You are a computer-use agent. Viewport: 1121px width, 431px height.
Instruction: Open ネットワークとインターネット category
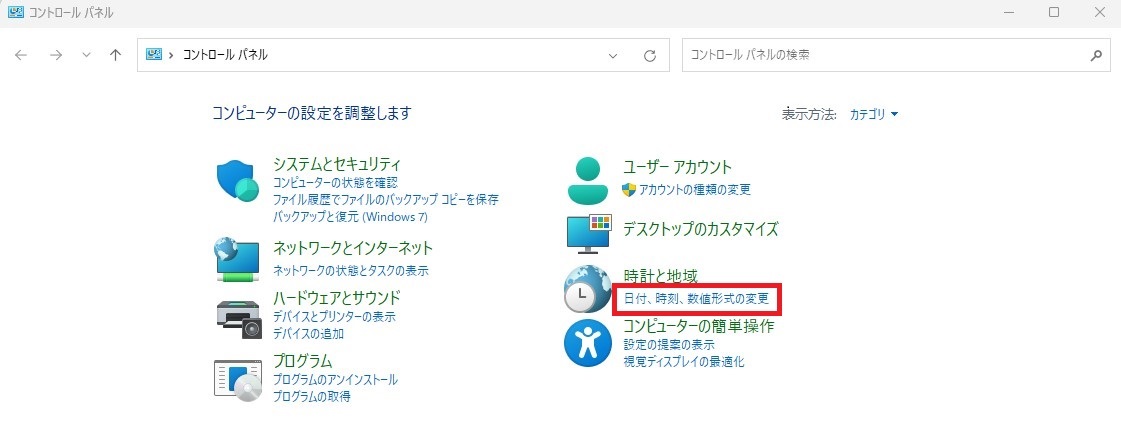click(353, 249)
